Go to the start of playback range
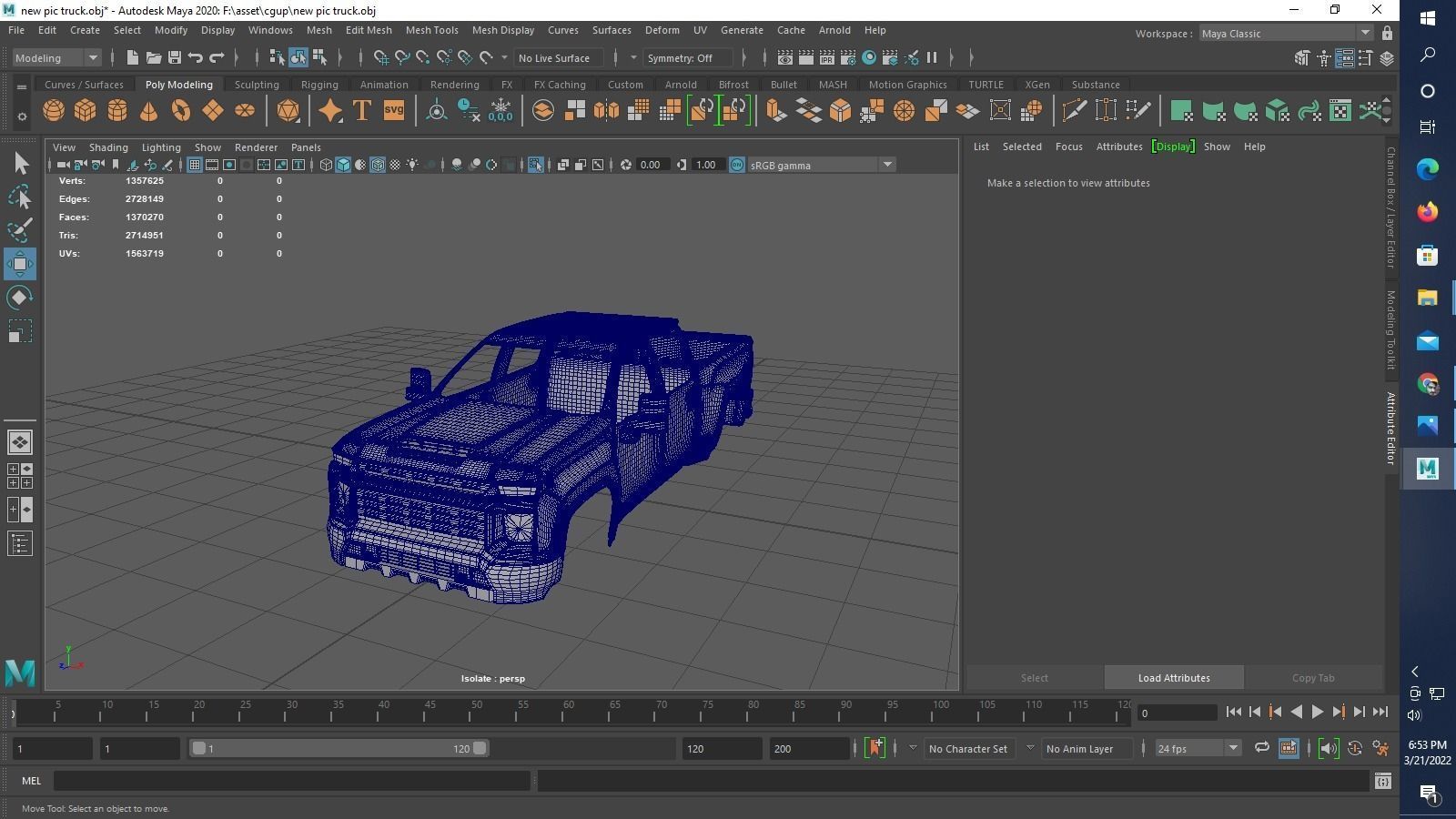This screenshot has height=819, width=1456. click(x=1234, y=713)
